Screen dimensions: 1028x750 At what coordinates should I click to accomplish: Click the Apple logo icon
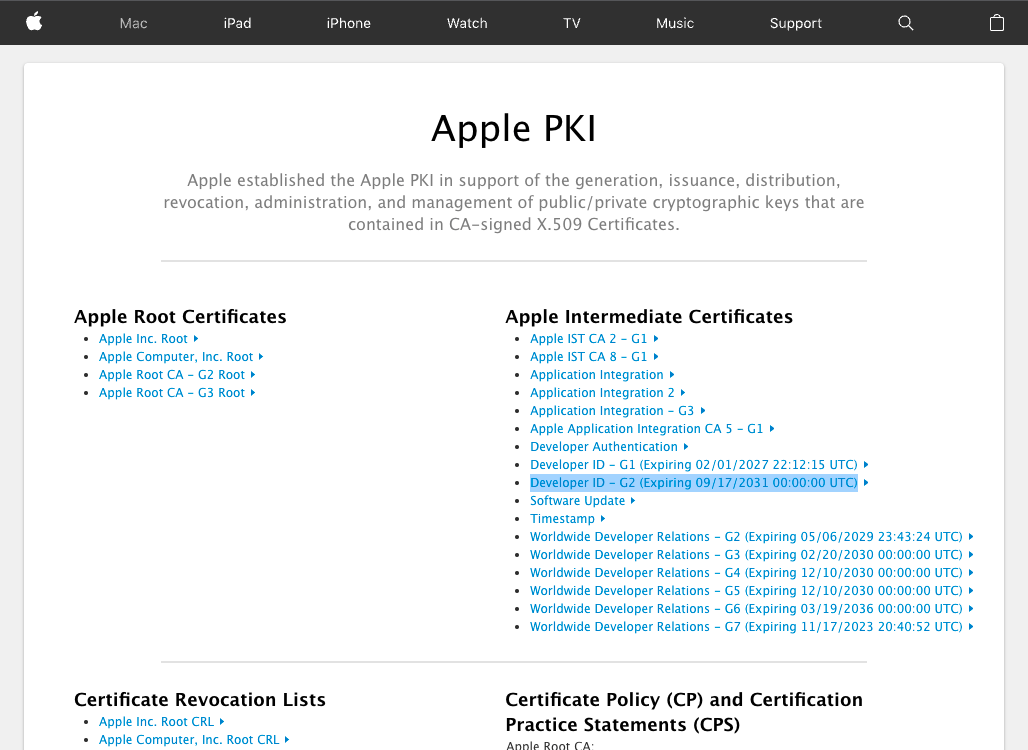[34, 22]
